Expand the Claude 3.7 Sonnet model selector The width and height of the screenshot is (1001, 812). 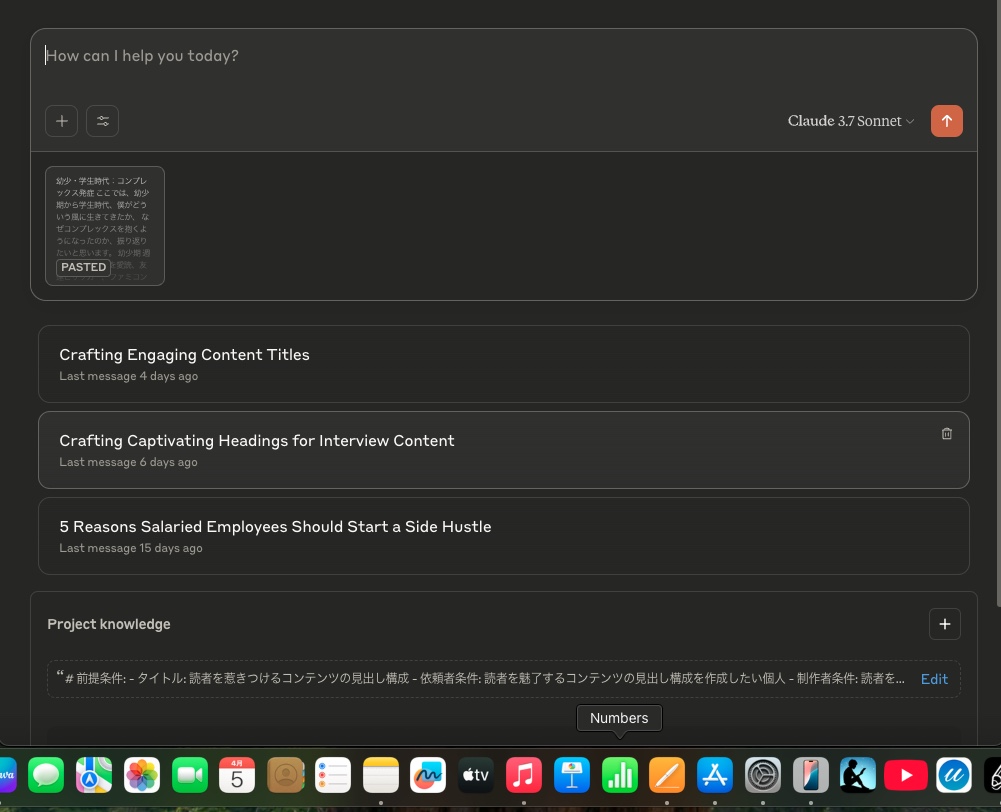tap(850, 121)
